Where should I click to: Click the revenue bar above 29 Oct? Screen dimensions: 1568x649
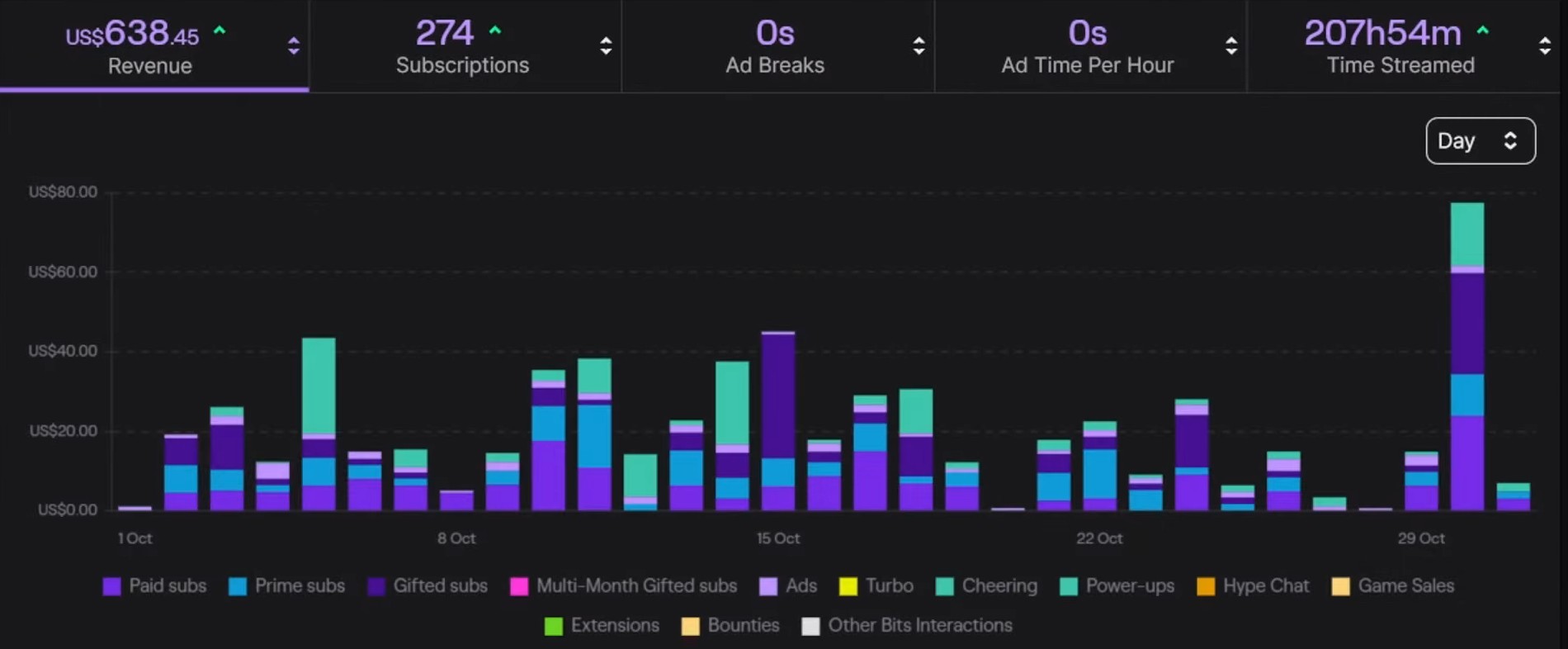coord(1421,481)
